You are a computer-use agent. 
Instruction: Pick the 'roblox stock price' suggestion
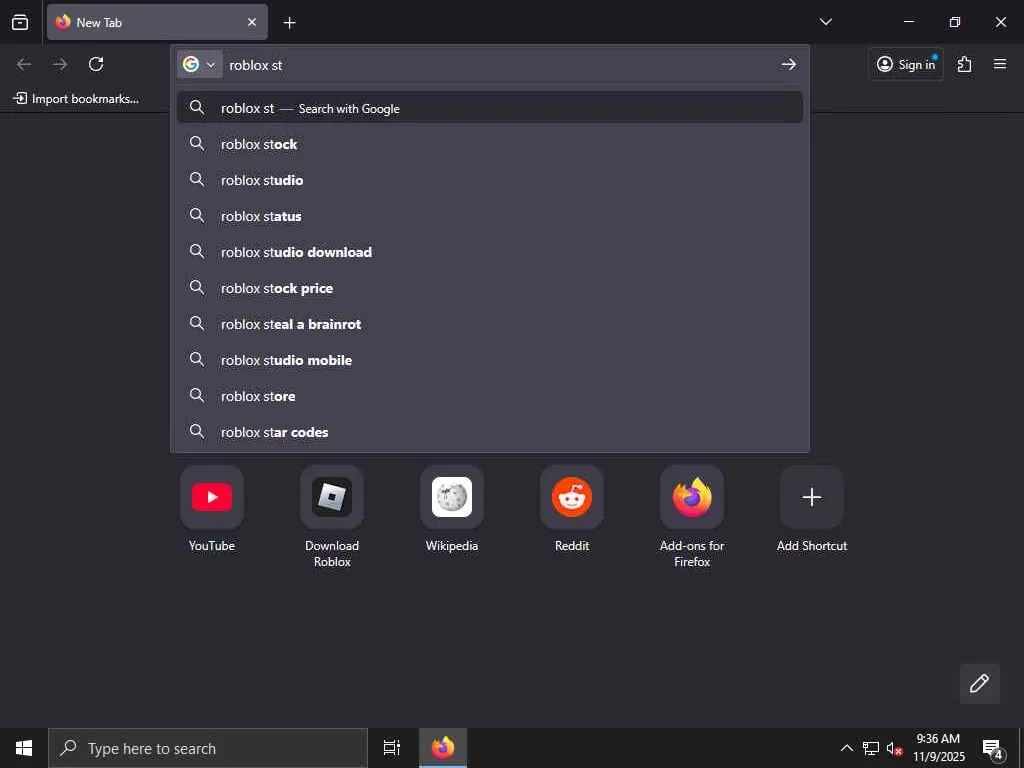click(490, 288)
